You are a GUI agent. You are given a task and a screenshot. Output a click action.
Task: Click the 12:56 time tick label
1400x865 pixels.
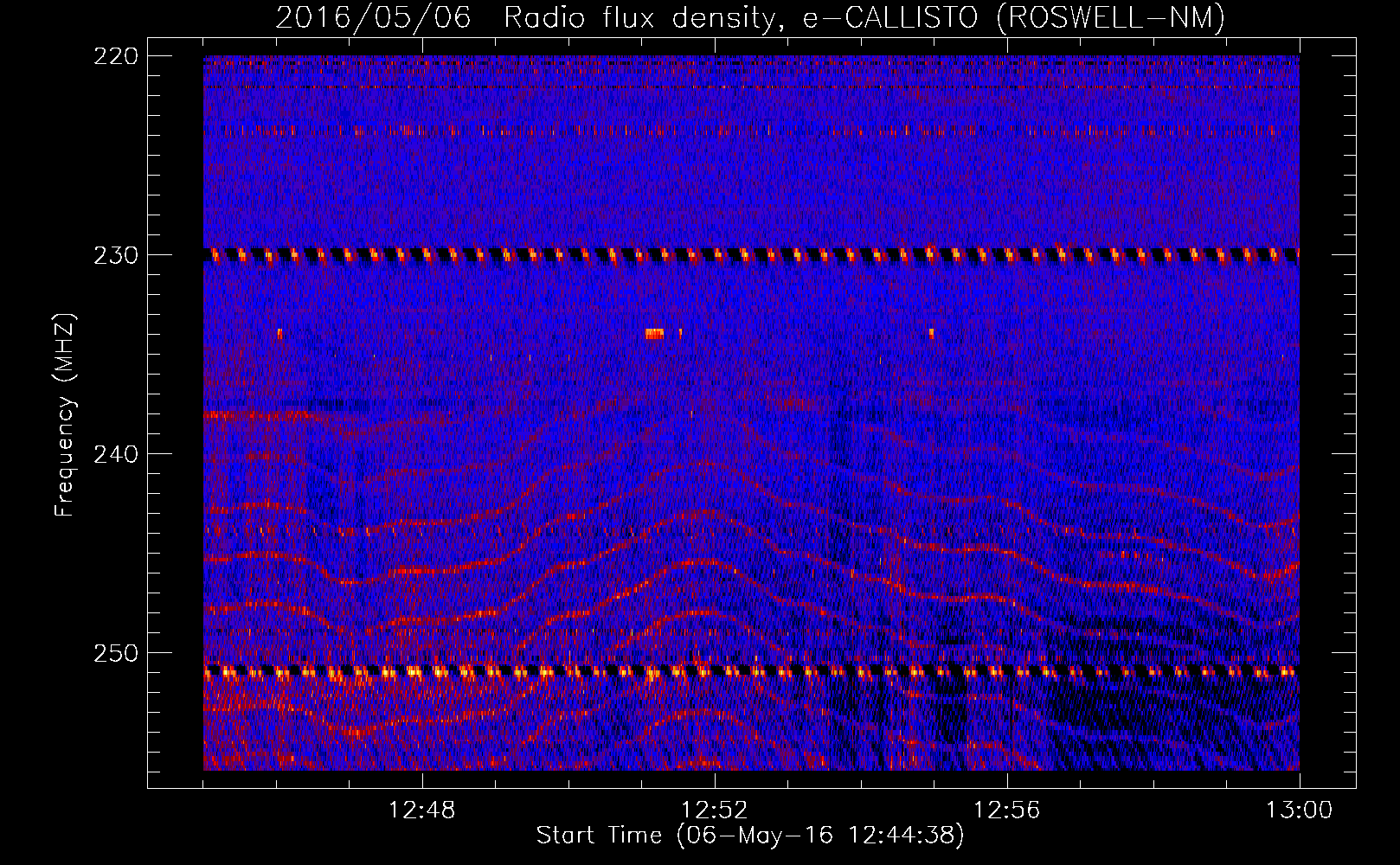[1007, 811]
